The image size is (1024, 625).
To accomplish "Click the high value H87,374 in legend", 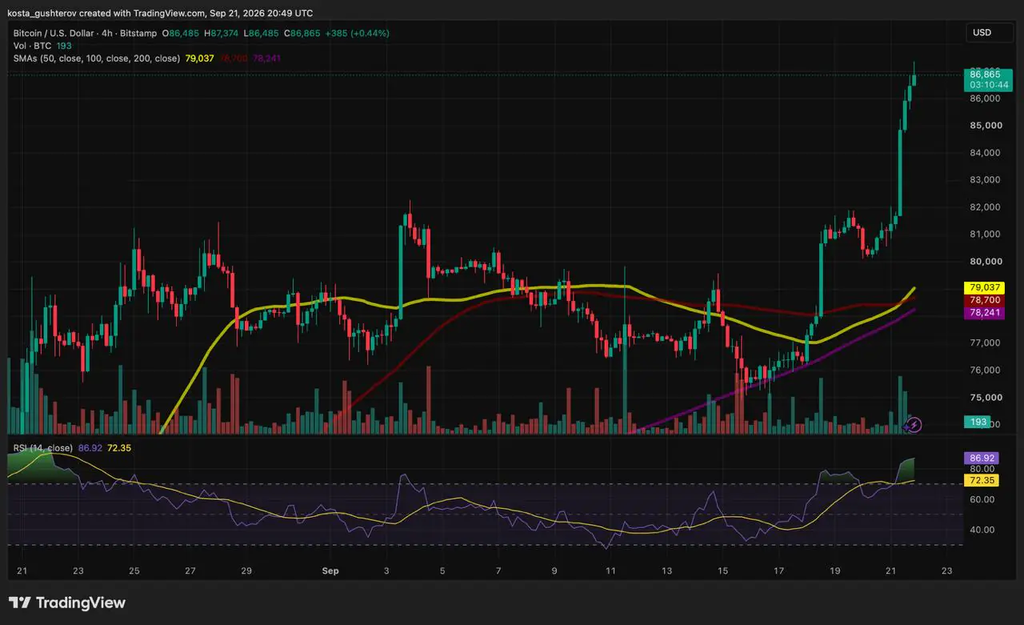I will point(221,33).
